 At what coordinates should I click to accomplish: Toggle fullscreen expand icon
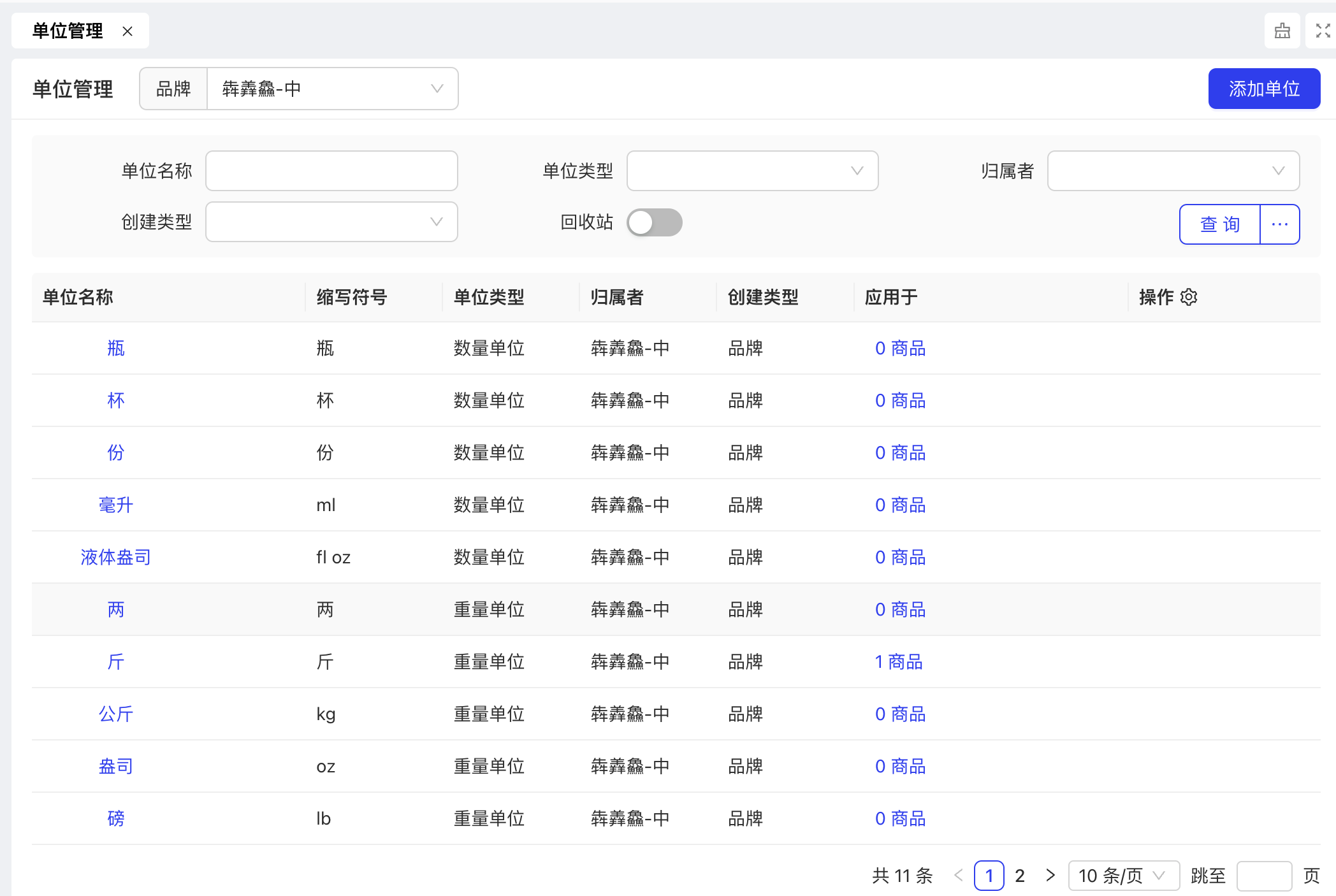1323,31
